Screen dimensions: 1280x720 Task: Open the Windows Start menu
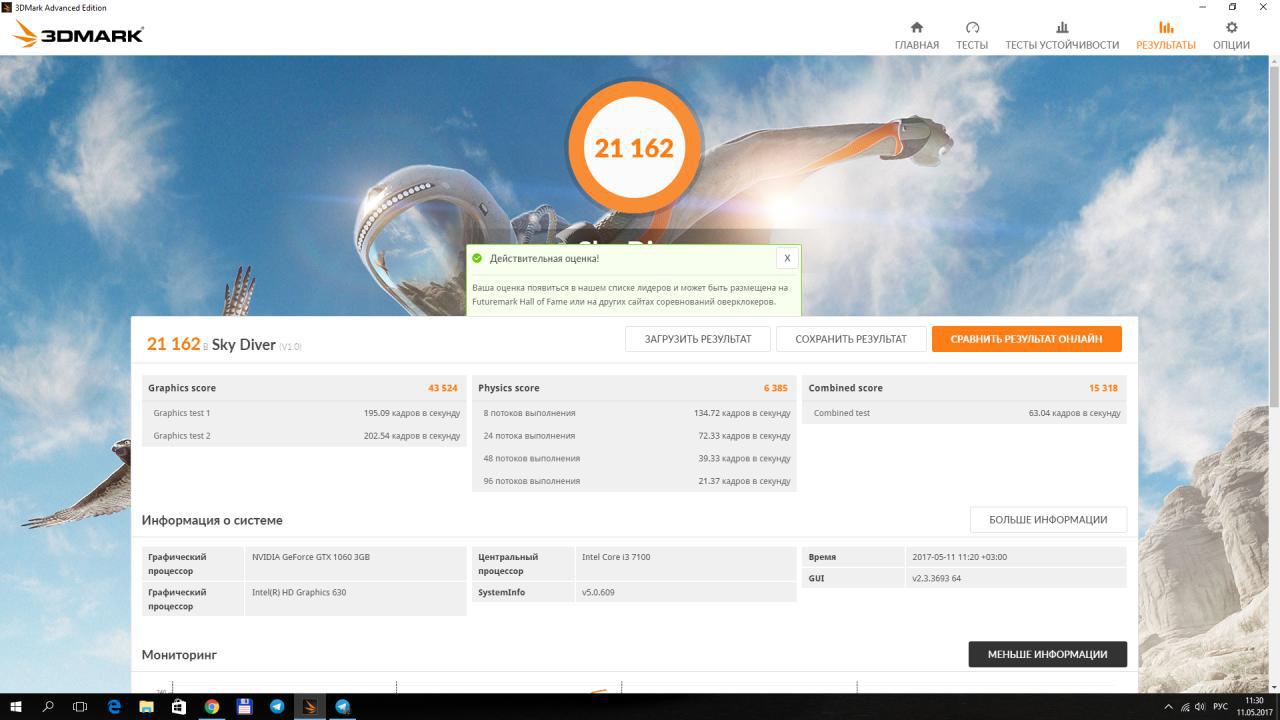(x=16, y=706)
